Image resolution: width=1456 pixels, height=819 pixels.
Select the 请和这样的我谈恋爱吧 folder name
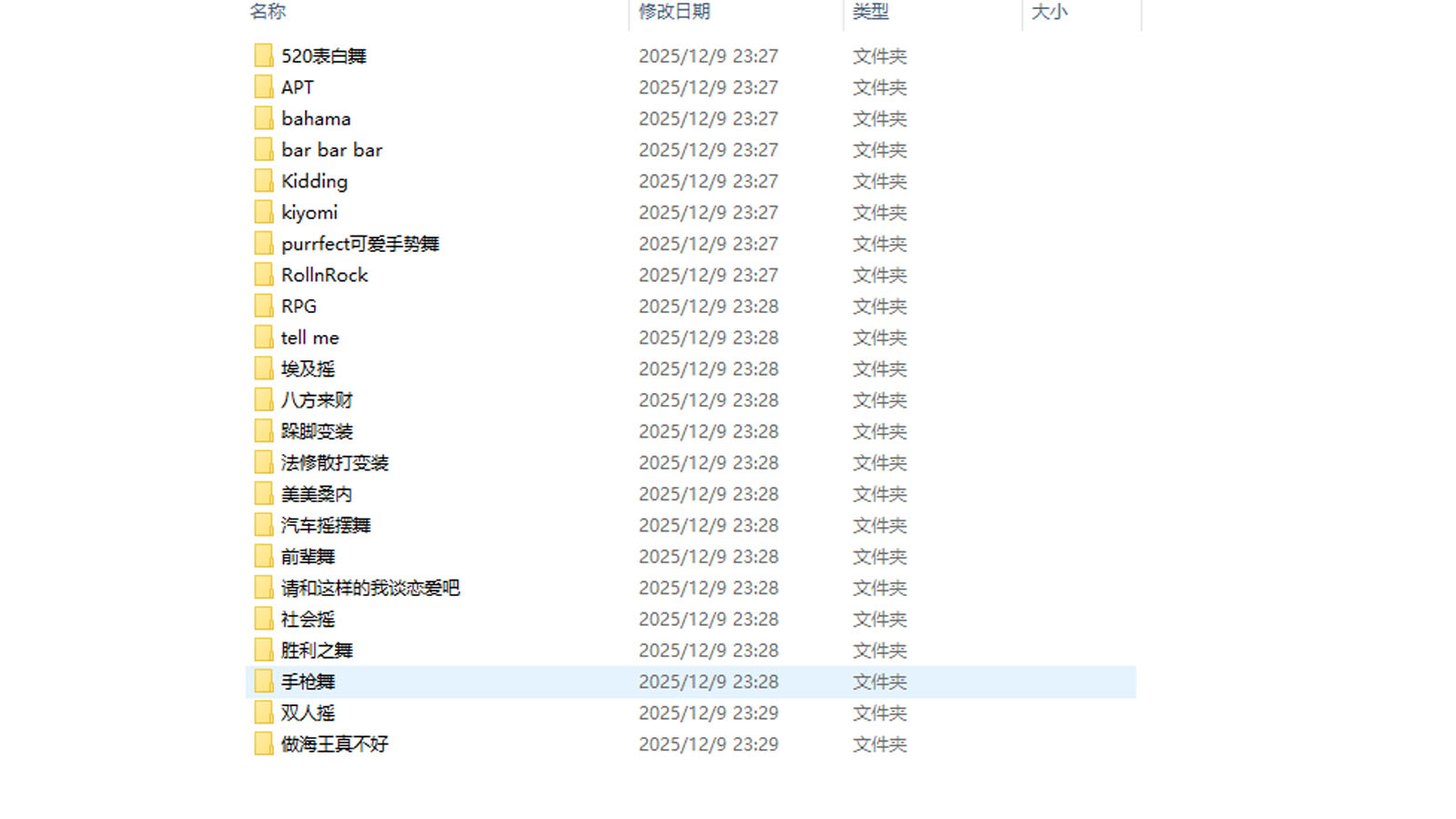coord(370,588)
